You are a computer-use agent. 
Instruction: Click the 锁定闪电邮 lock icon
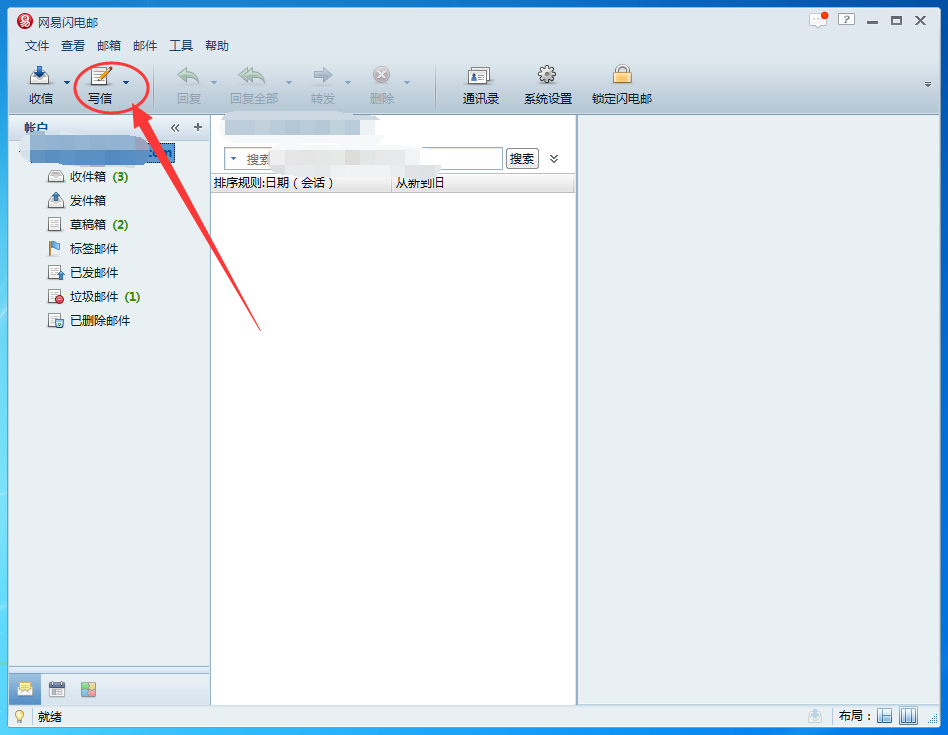(622, 77)
